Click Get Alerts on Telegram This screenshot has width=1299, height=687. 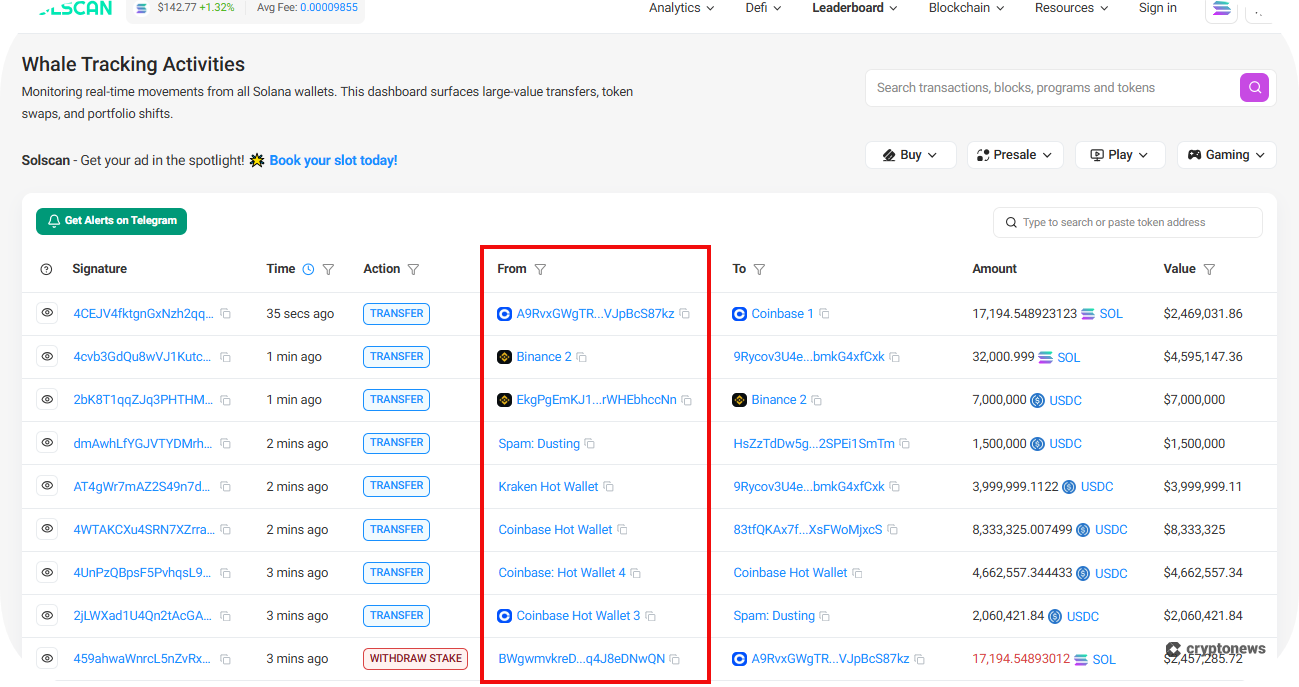click(110, 221)
